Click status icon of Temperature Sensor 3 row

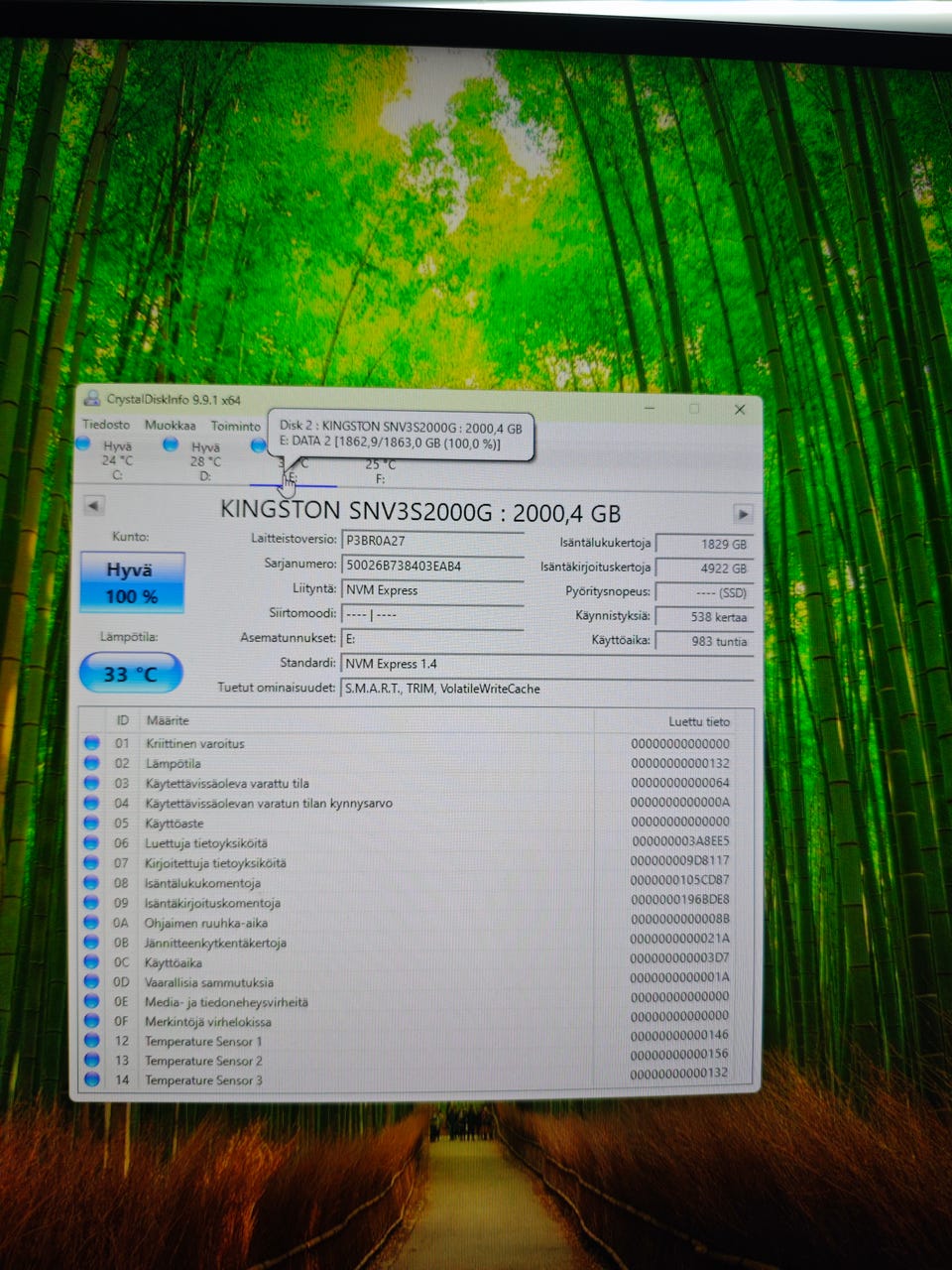(x=92, y=1079)
